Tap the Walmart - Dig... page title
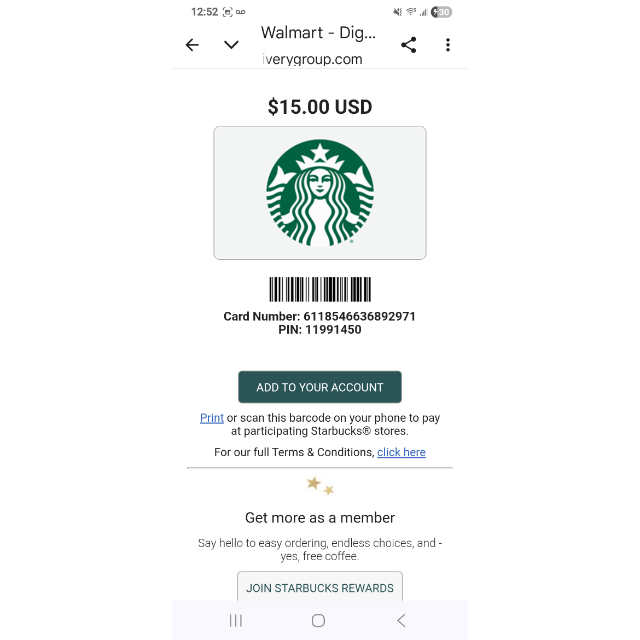The width and height of the screenshot is (640, 640). tap(318, 33)
